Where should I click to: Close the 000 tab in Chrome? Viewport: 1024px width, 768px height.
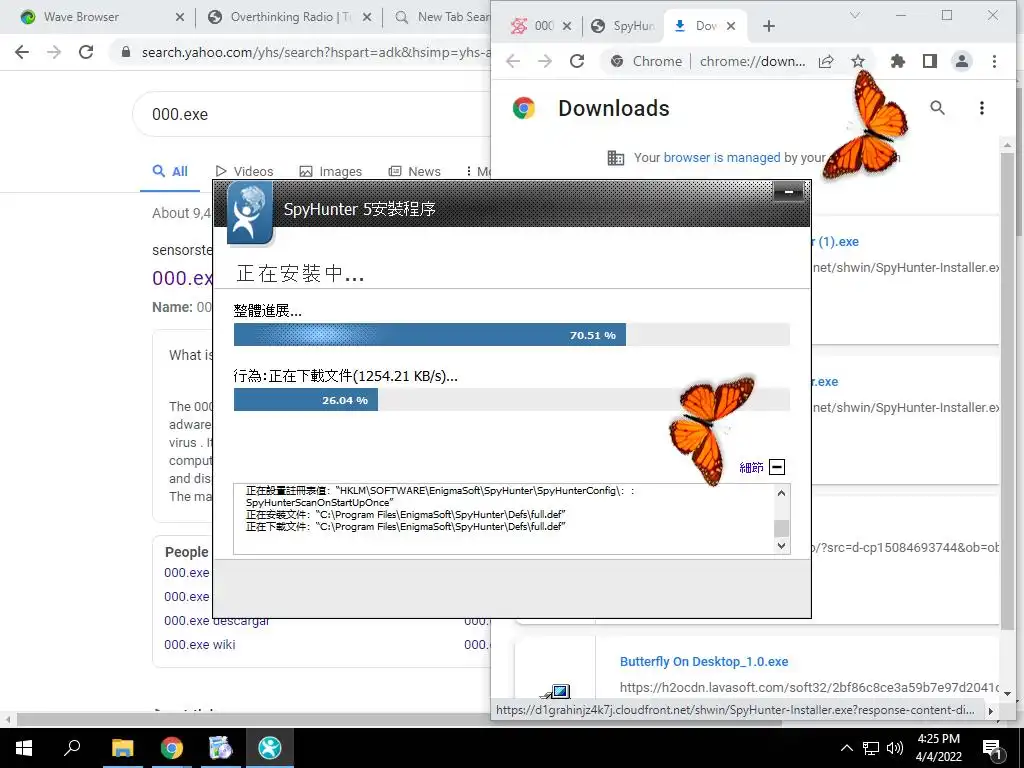(567, 26)
